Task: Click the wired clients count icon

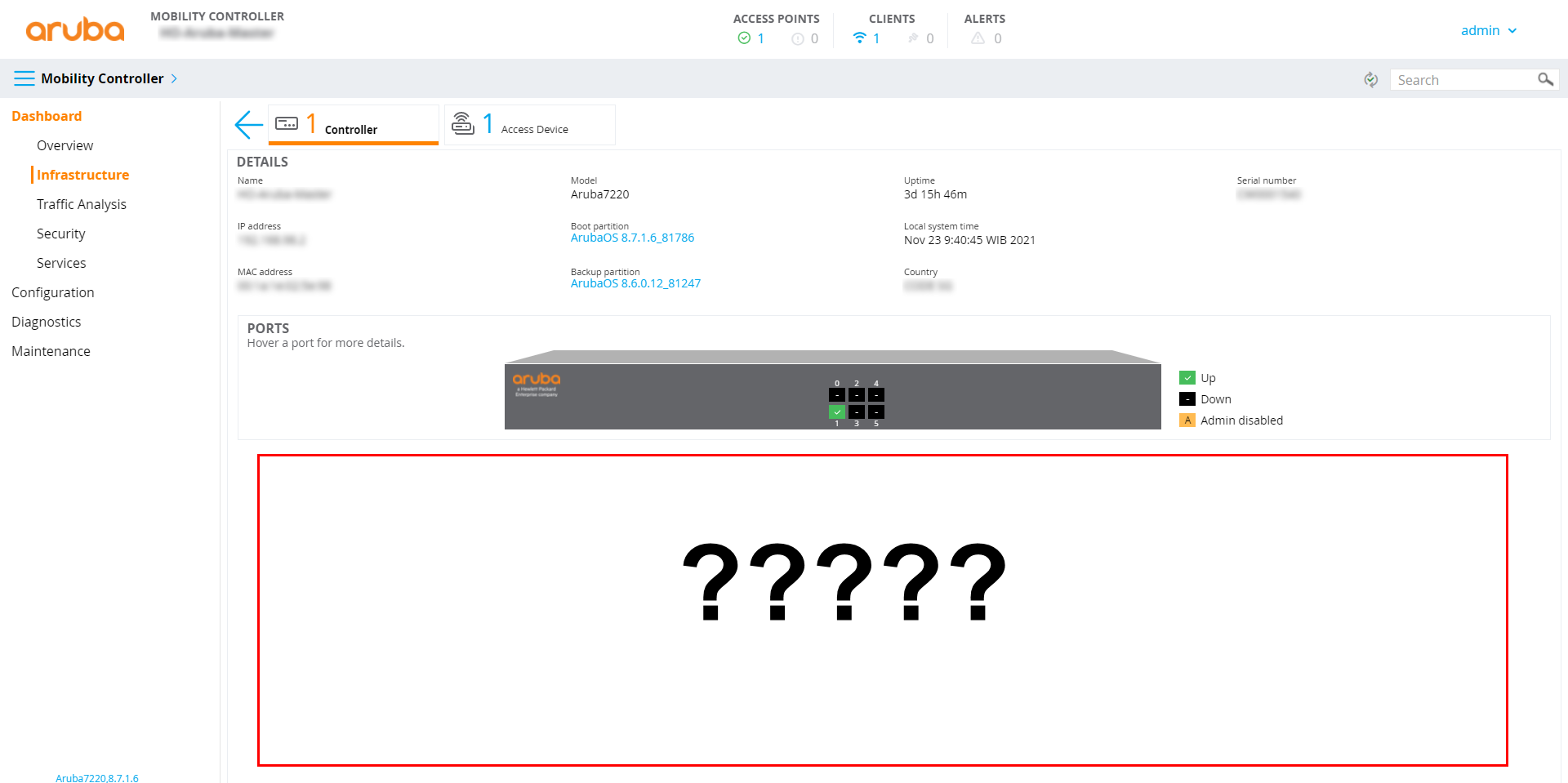Action: (913, 38)
